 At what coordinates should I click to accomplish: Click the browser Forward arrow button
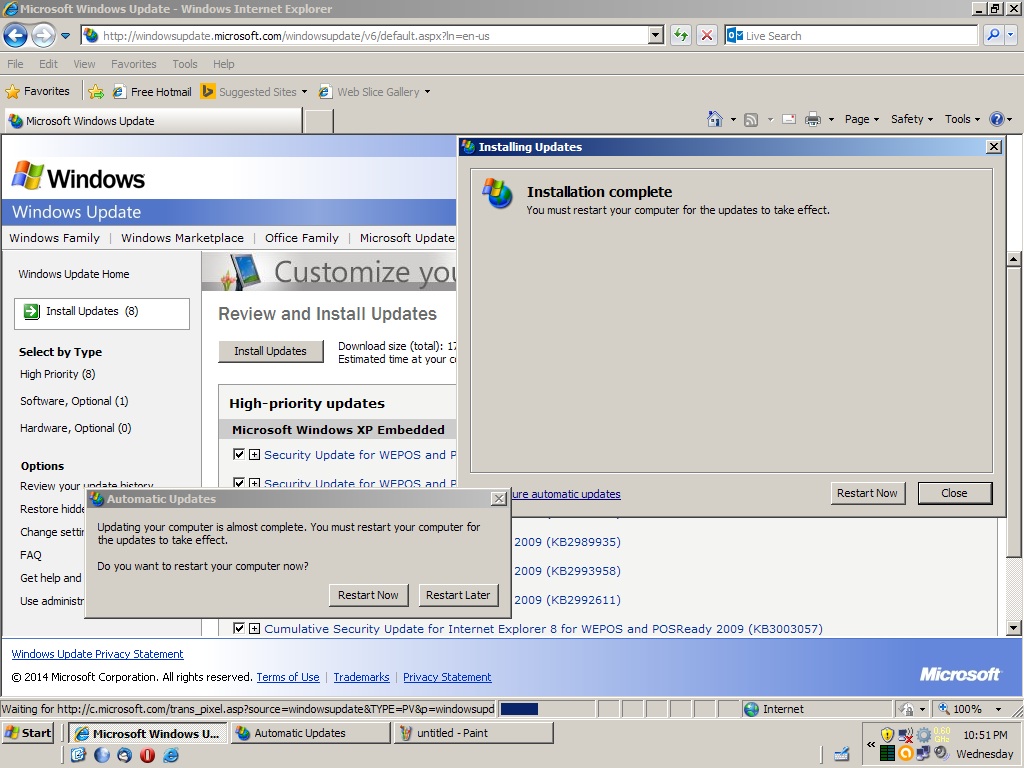[x=43, y=35]
